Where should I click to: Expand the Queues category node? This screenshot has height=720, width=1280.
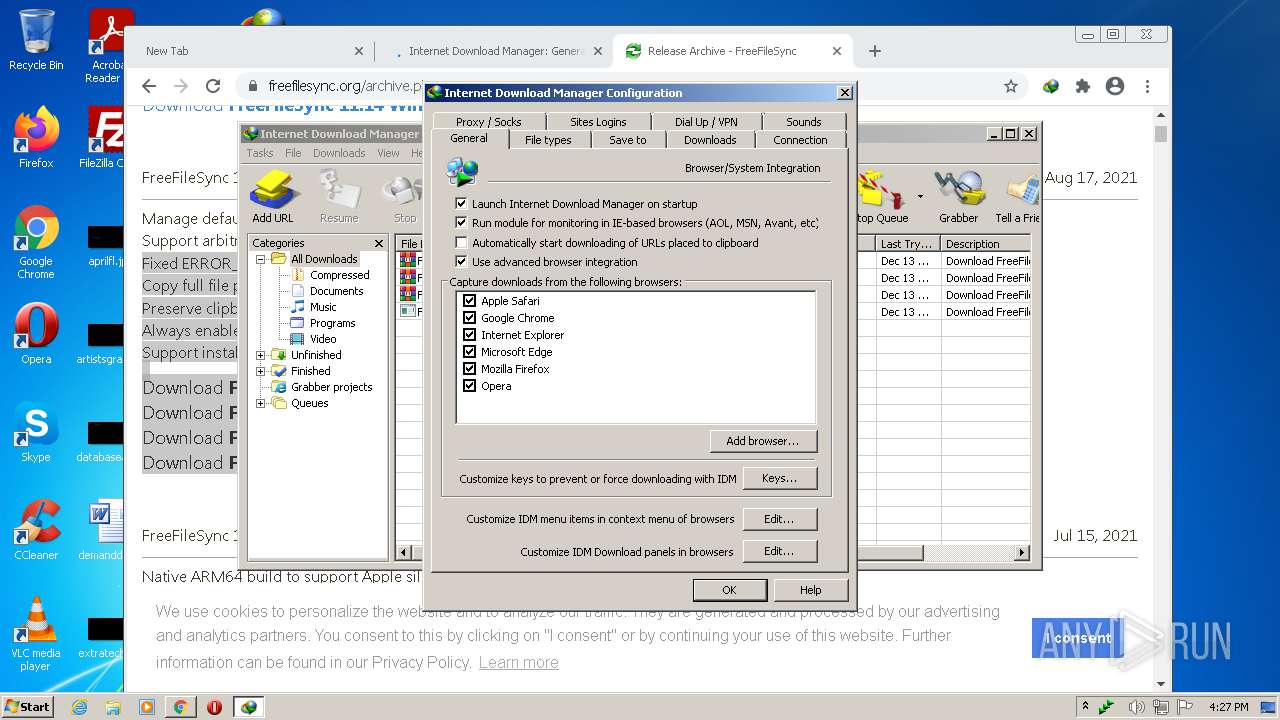pyautogui.click(x=261, y=403)
